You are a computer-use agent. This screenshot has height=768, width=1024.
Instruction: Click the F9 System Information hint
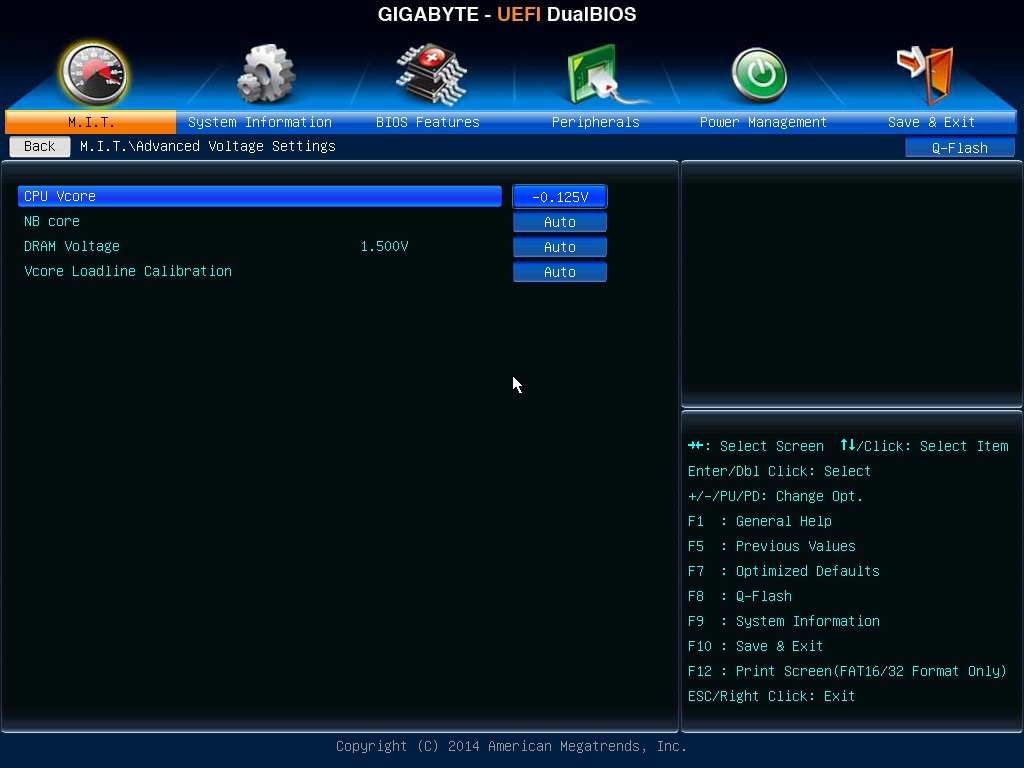point(784,621)
